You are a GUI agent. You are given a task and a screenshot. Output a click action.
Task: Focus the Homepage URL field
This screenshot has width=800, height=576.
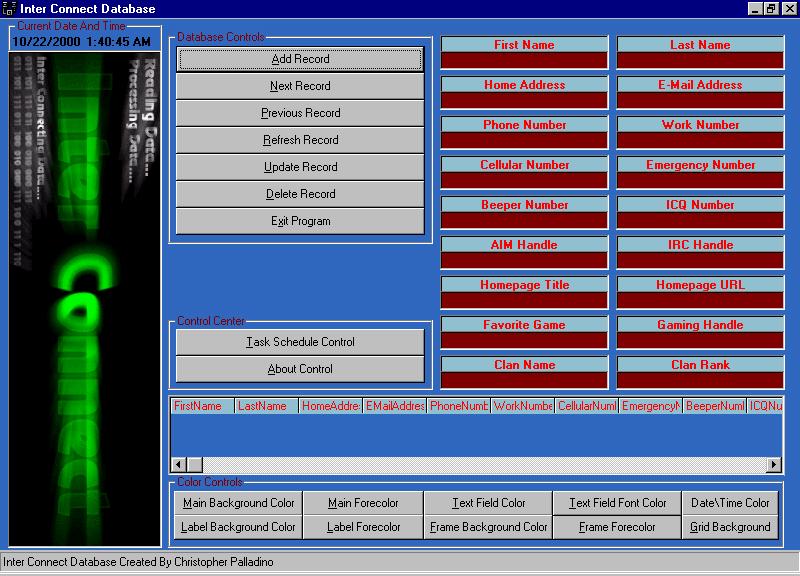(x=700, y=300)
